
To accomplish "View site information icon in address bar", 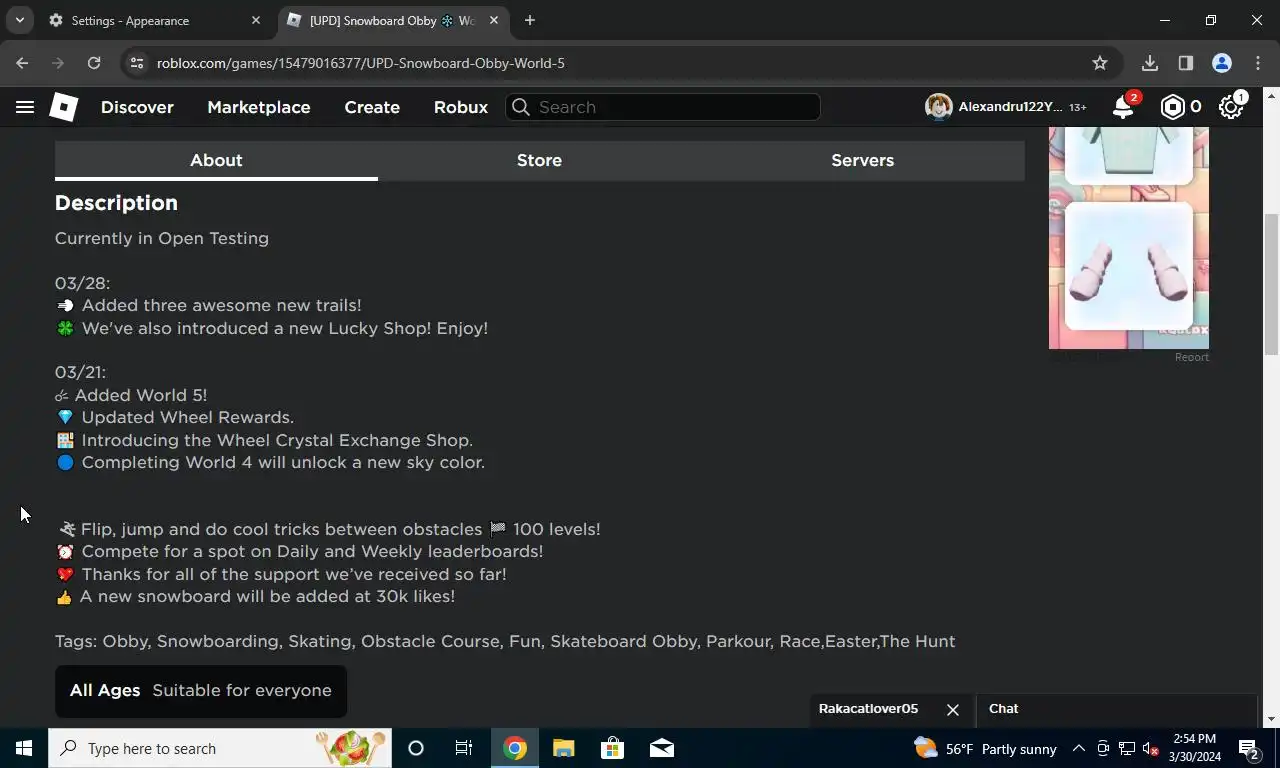I will point(137,63).
